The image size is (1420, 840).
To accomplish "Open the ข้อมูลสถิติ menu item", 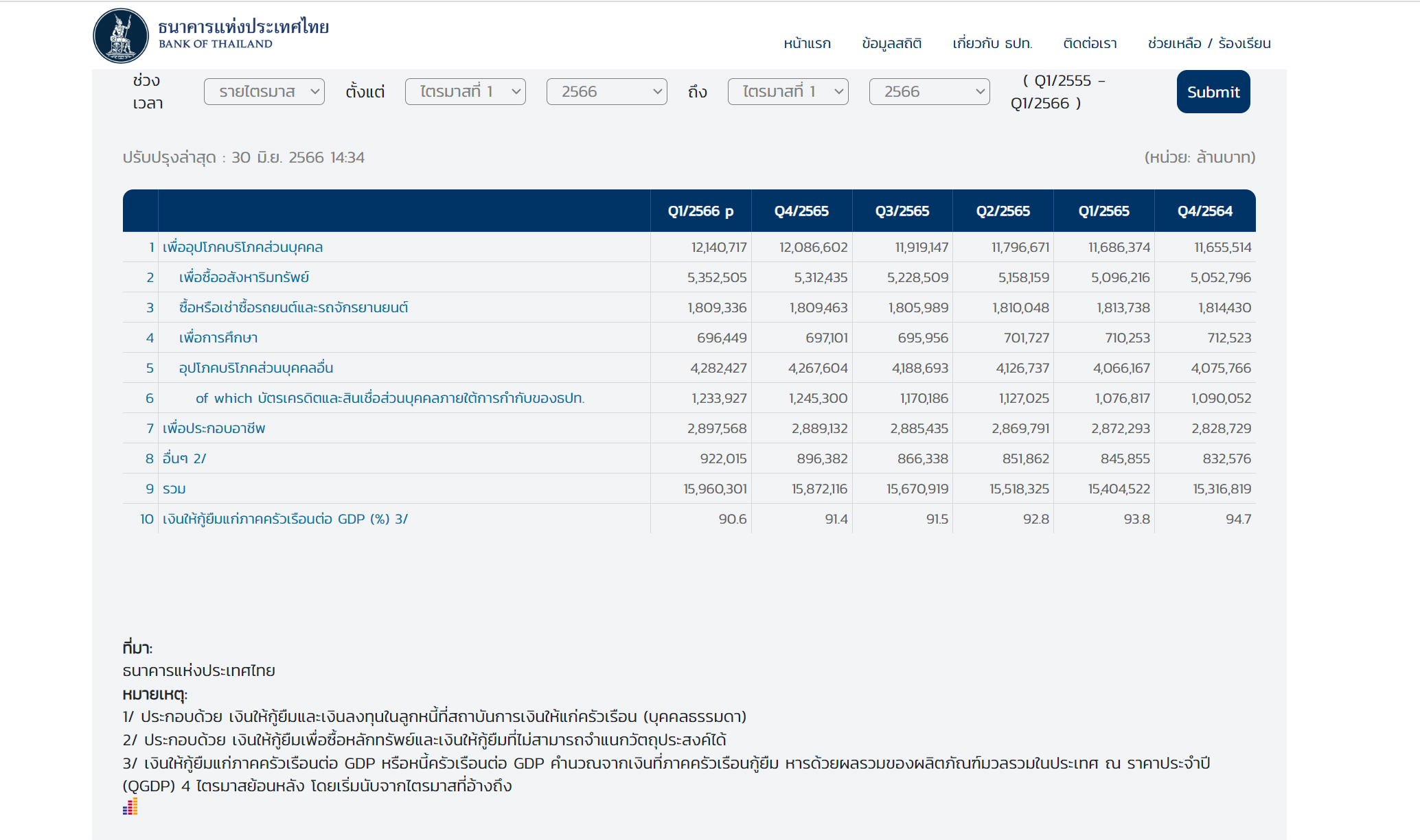I will pyautogui.click(x=891, y=43).
